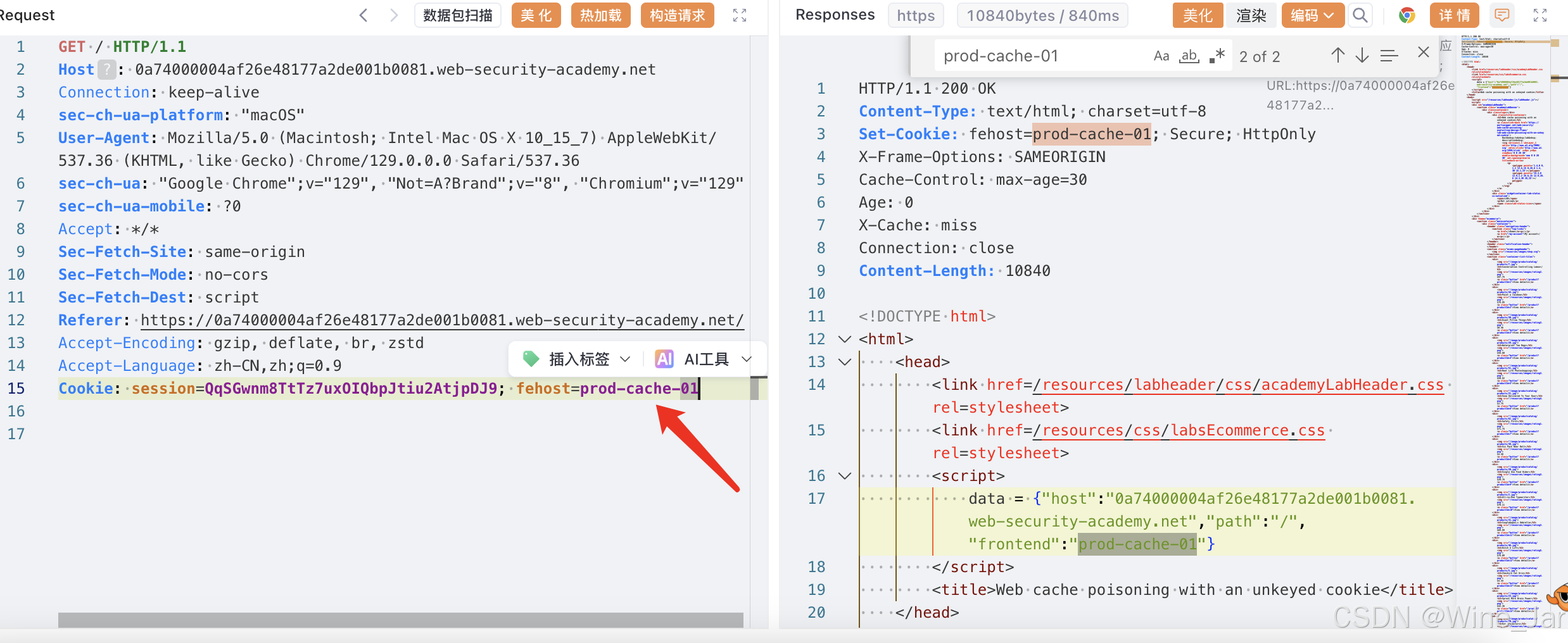Switch to the 渲染 render view
Viewport: 1568px width, 643px height.
pyautogui.click(x=1251, y=15)
